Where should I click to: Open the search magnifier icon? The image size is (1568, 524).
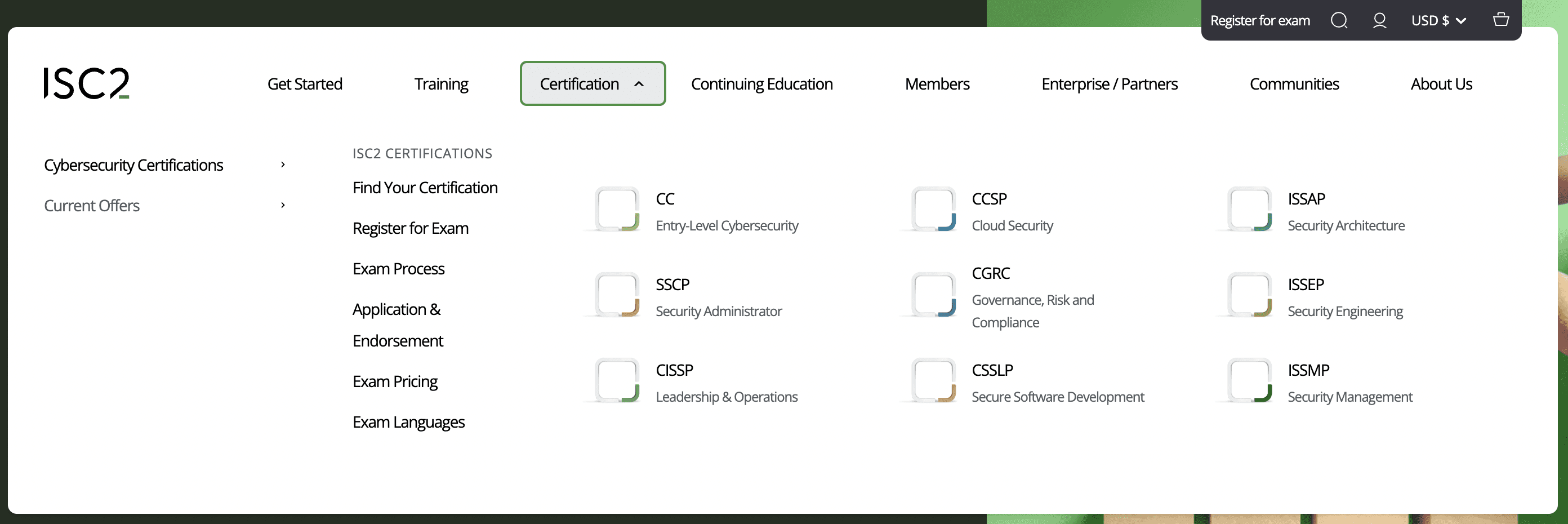click(x=1339, y=21)
